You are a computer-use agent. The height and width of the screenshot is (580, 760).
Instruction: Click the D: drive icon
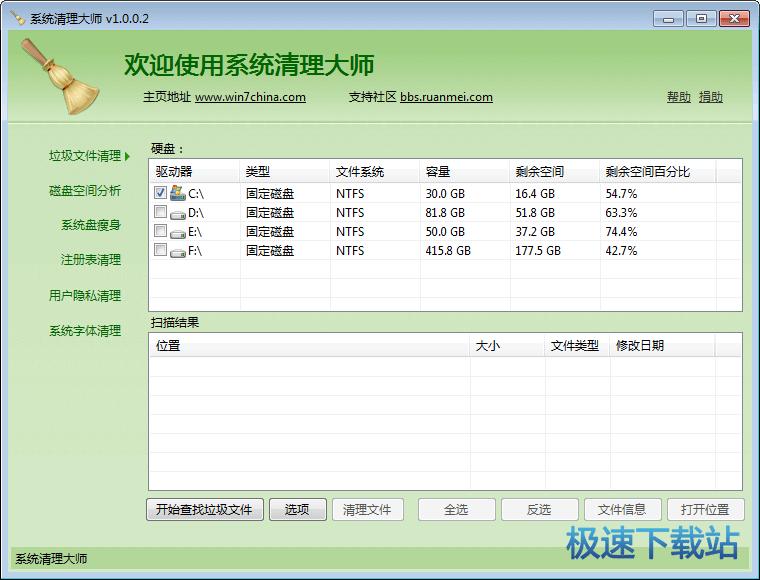(x=178, y=213)
